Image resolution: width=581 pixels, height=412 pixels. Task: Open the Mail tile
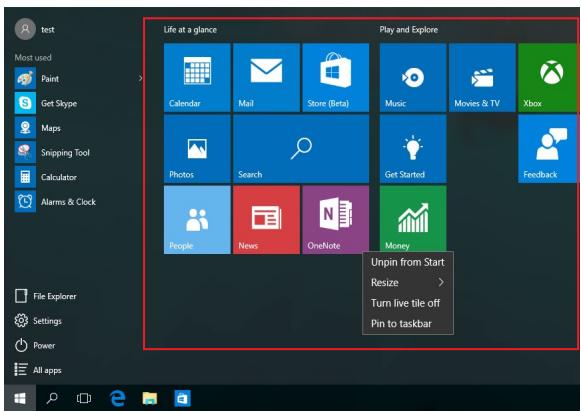click(x=266, y=77)
